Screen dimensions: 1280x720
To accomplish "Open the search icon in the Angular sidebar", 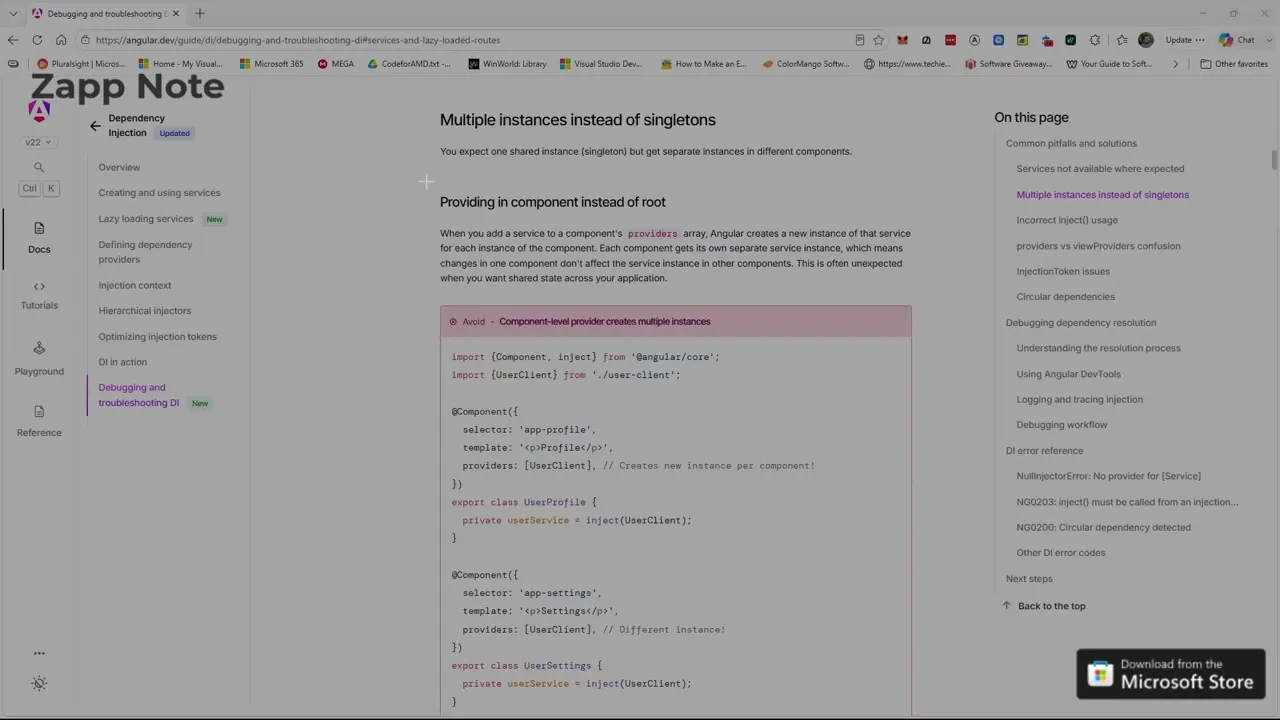I will click(x=39, y=167).
